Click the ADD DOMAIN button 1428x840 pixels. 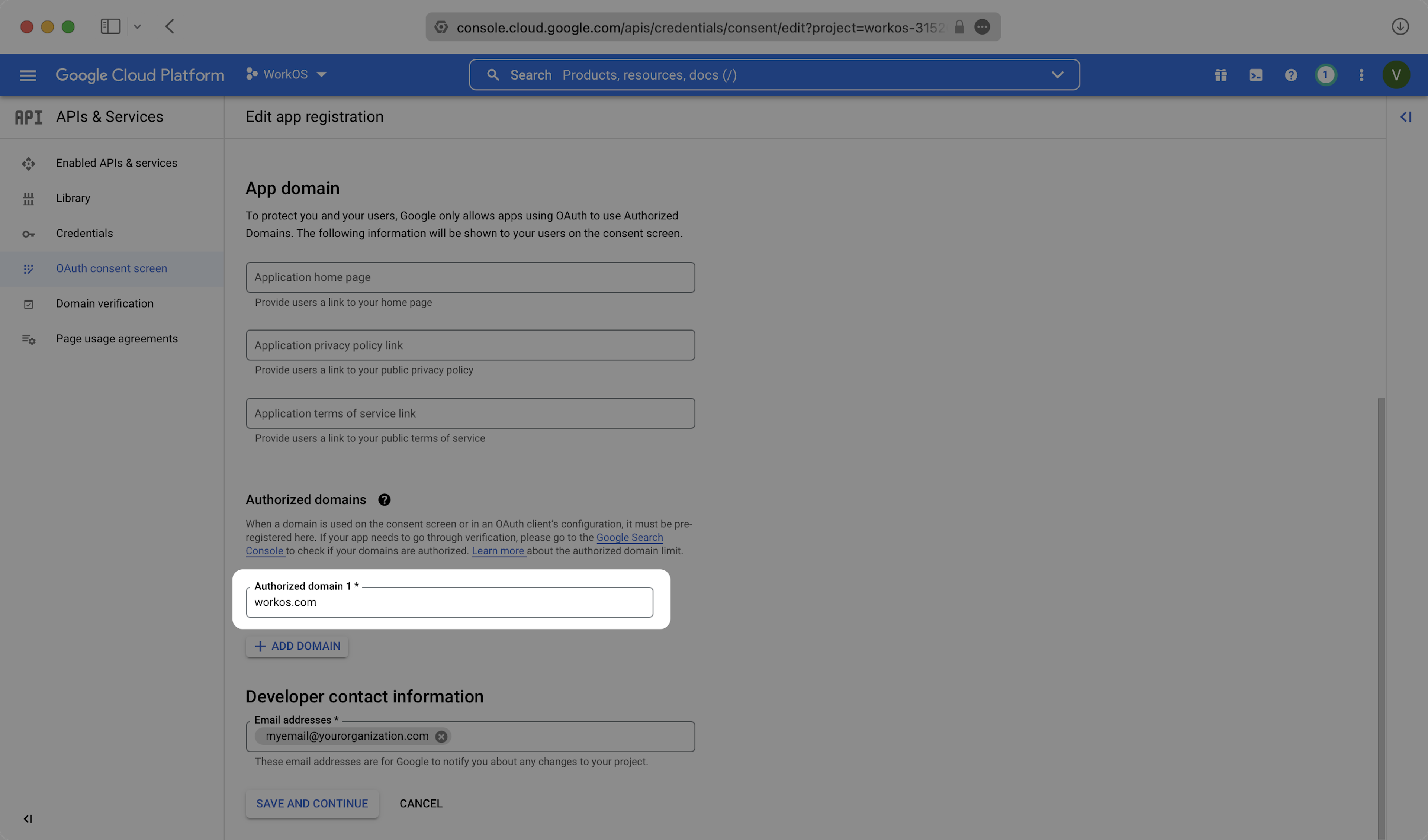pos(297,646)
